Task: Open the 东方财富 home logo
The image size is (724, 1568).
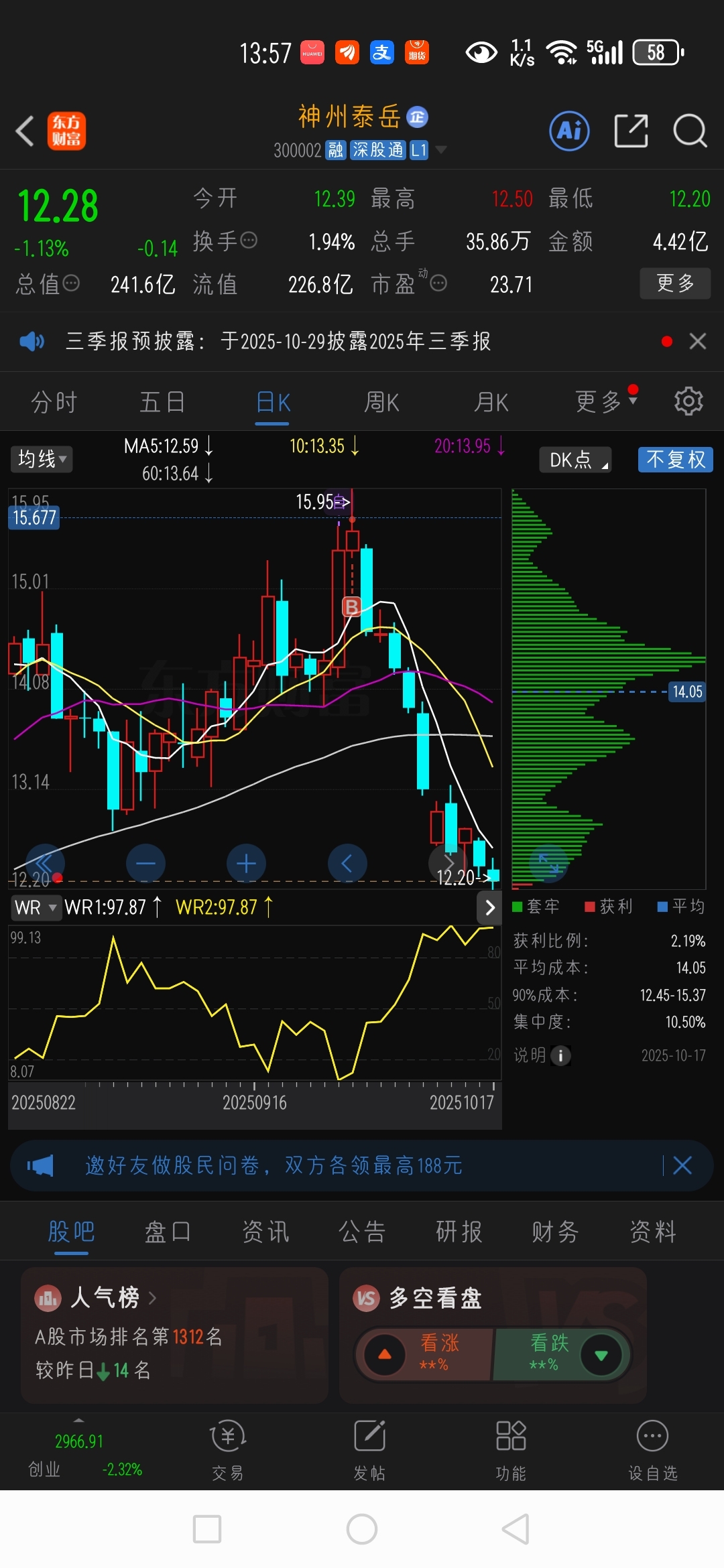Action: (66, 131)
